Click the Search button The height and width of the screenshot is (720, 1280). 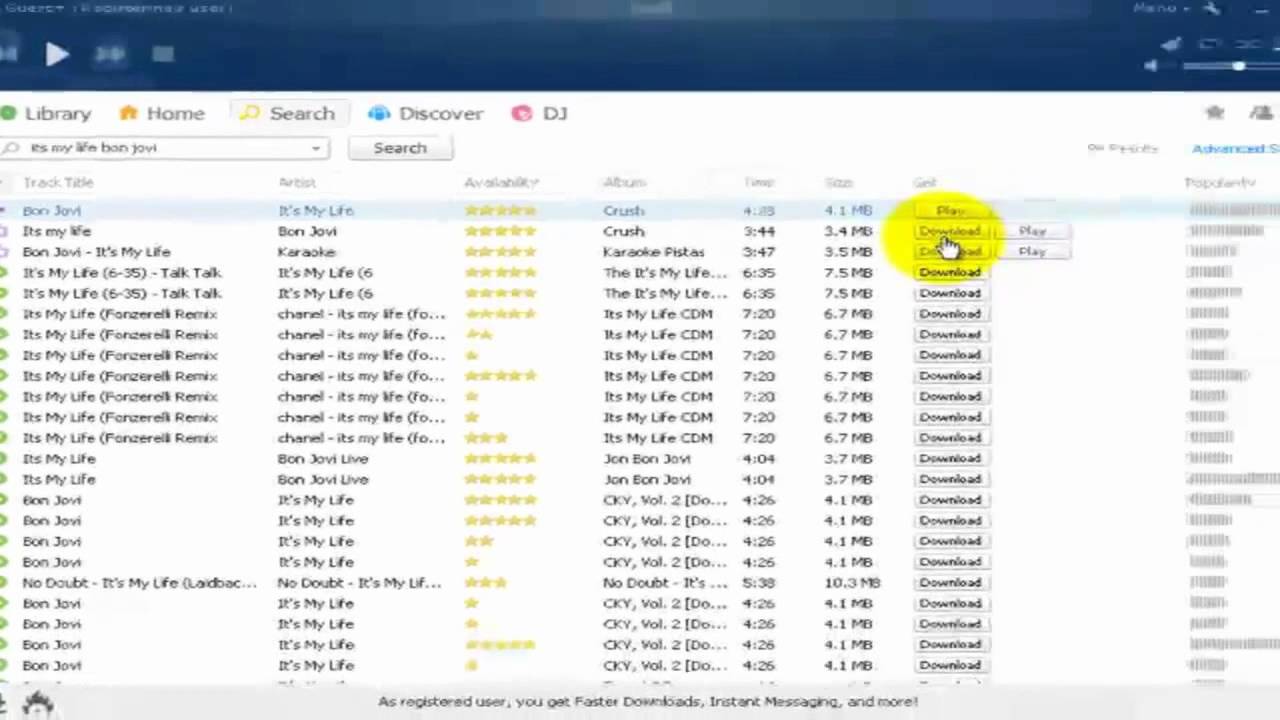[x=400, y=148]
